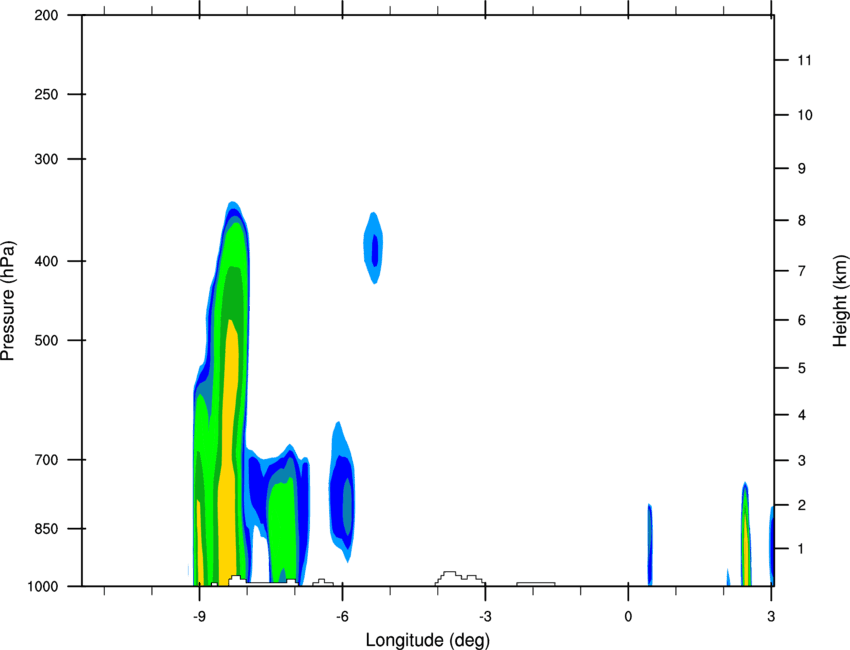The image size is (850, 650).
Task: Click the isolated blue blob near 400 hPa
Action: [375, 248]
